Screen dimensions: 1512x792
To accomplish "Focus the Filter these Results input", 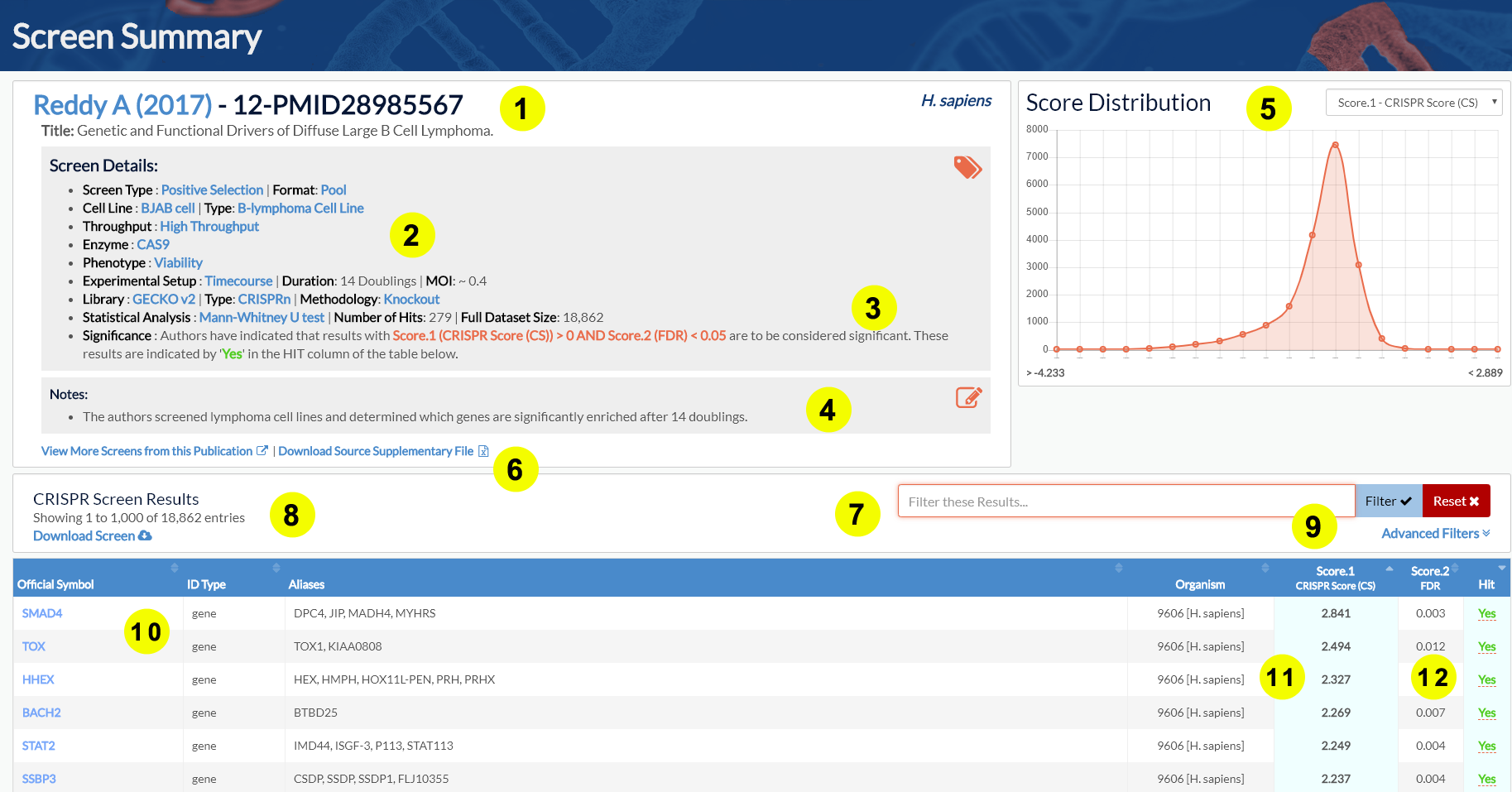I will [x=1126, y=502].
